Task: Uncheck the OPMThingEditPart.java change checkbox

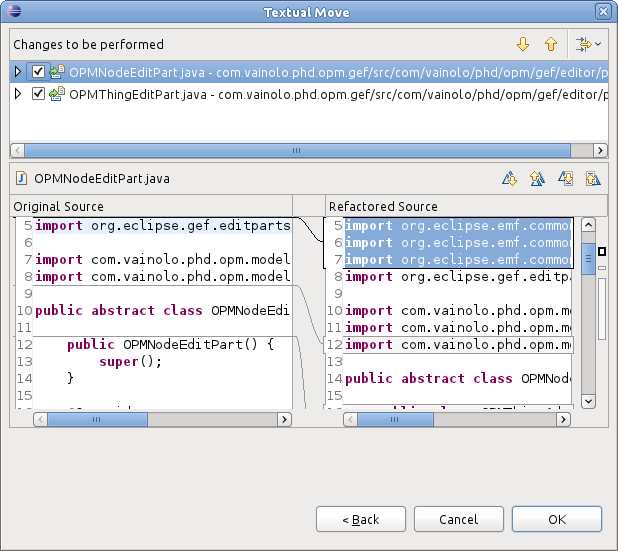Action: pyautogui.click(x=38, y=94)
